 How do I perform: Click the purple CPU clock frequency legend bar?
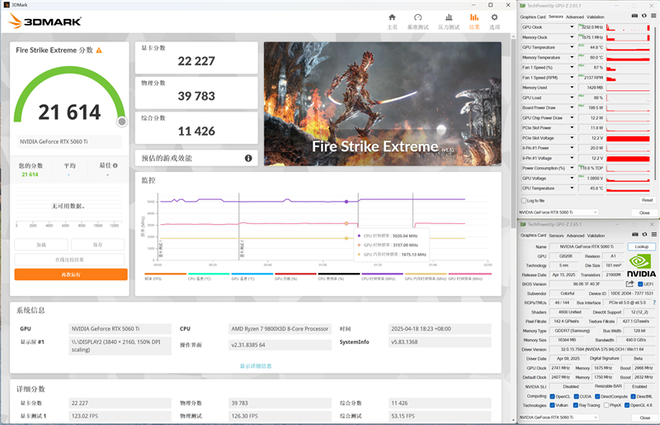pos(383,274)
